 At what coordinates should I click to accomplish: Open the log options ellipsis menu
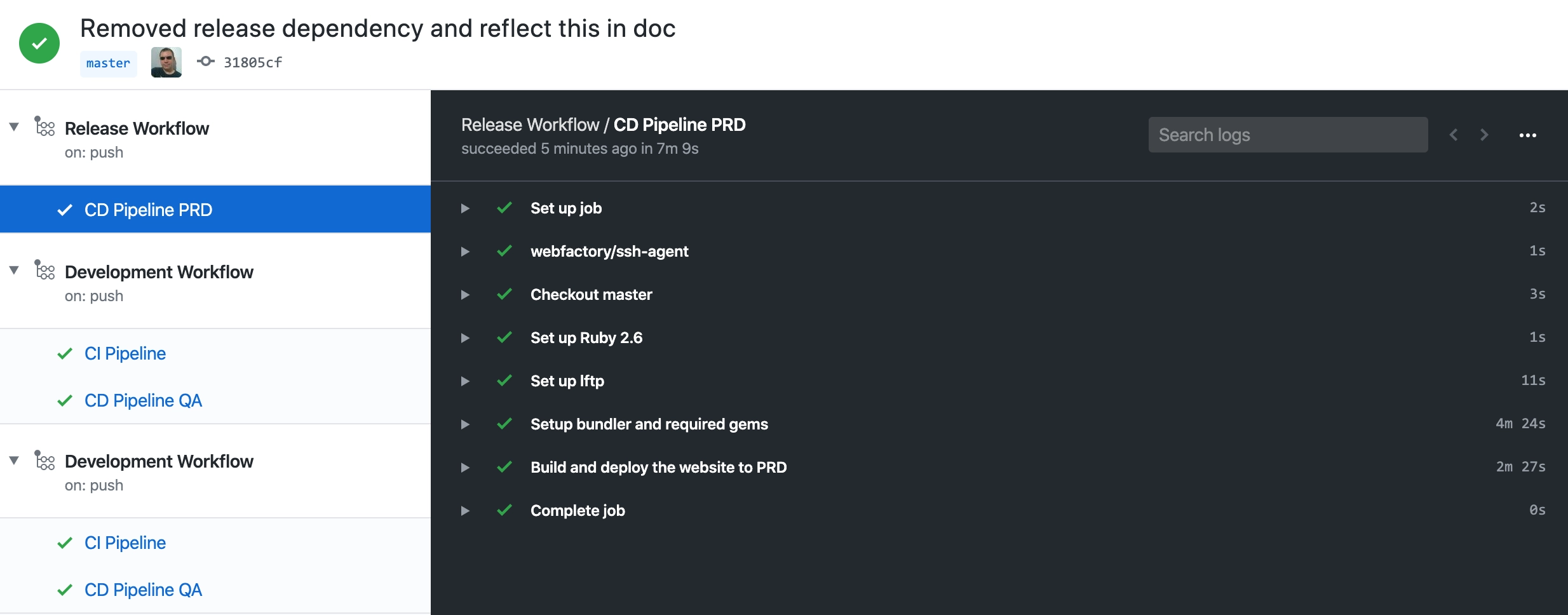pyautogui.click(x=1527, y=135)
